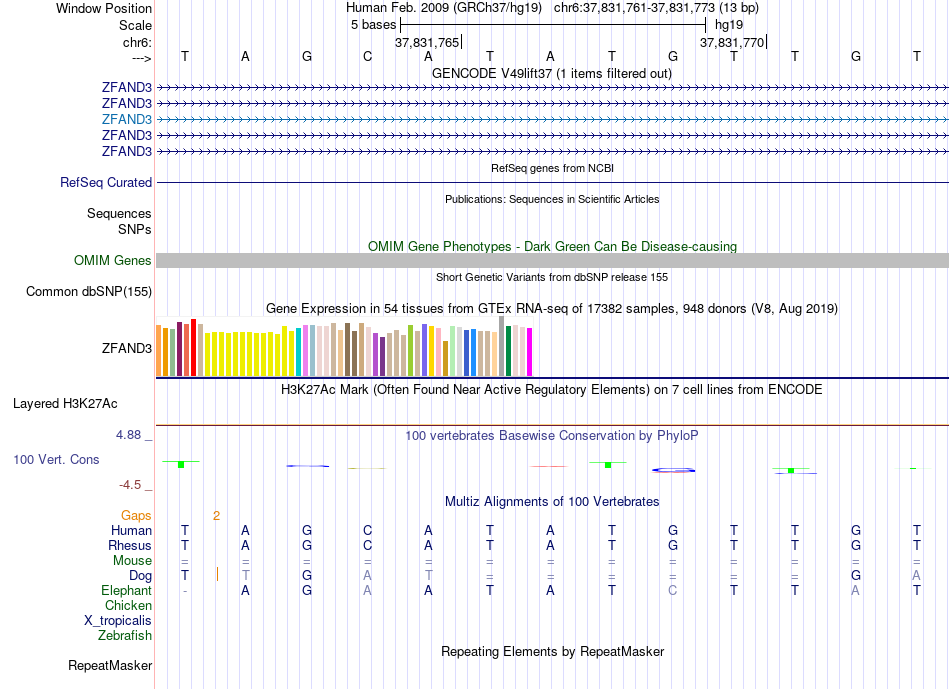Click the chr6: ruler label

tap(137, 42)
